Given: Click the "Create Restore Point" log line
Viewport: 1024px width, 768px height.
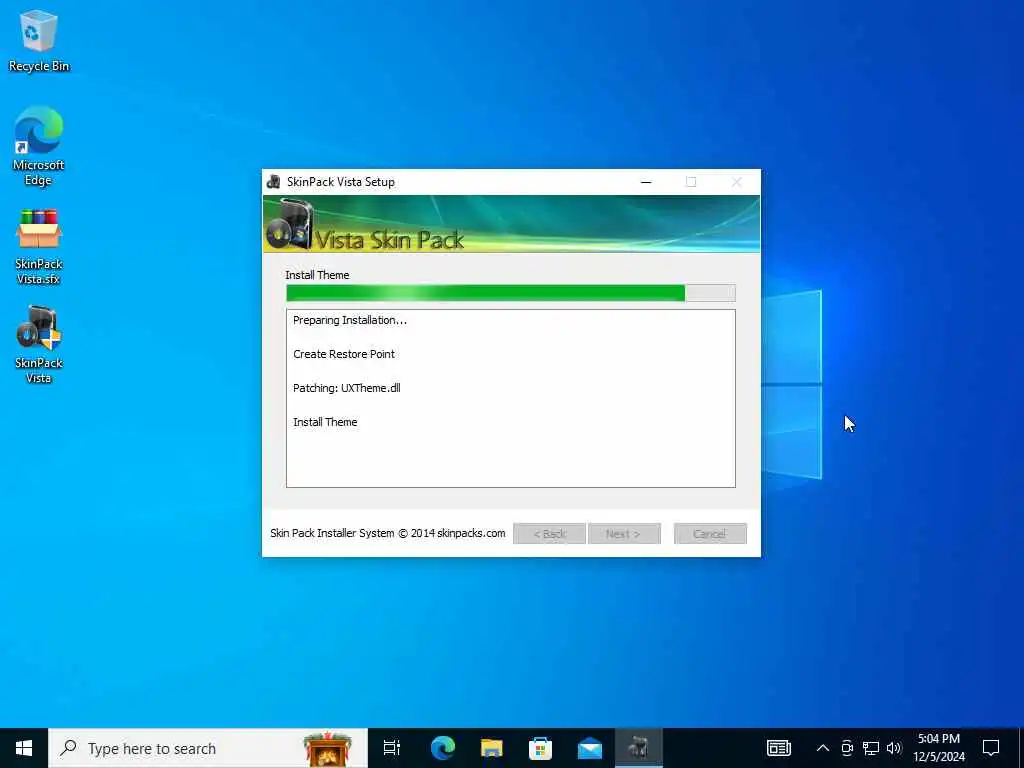Looking at the screenshot, I should pyautogui.click(x=344, y=354).
